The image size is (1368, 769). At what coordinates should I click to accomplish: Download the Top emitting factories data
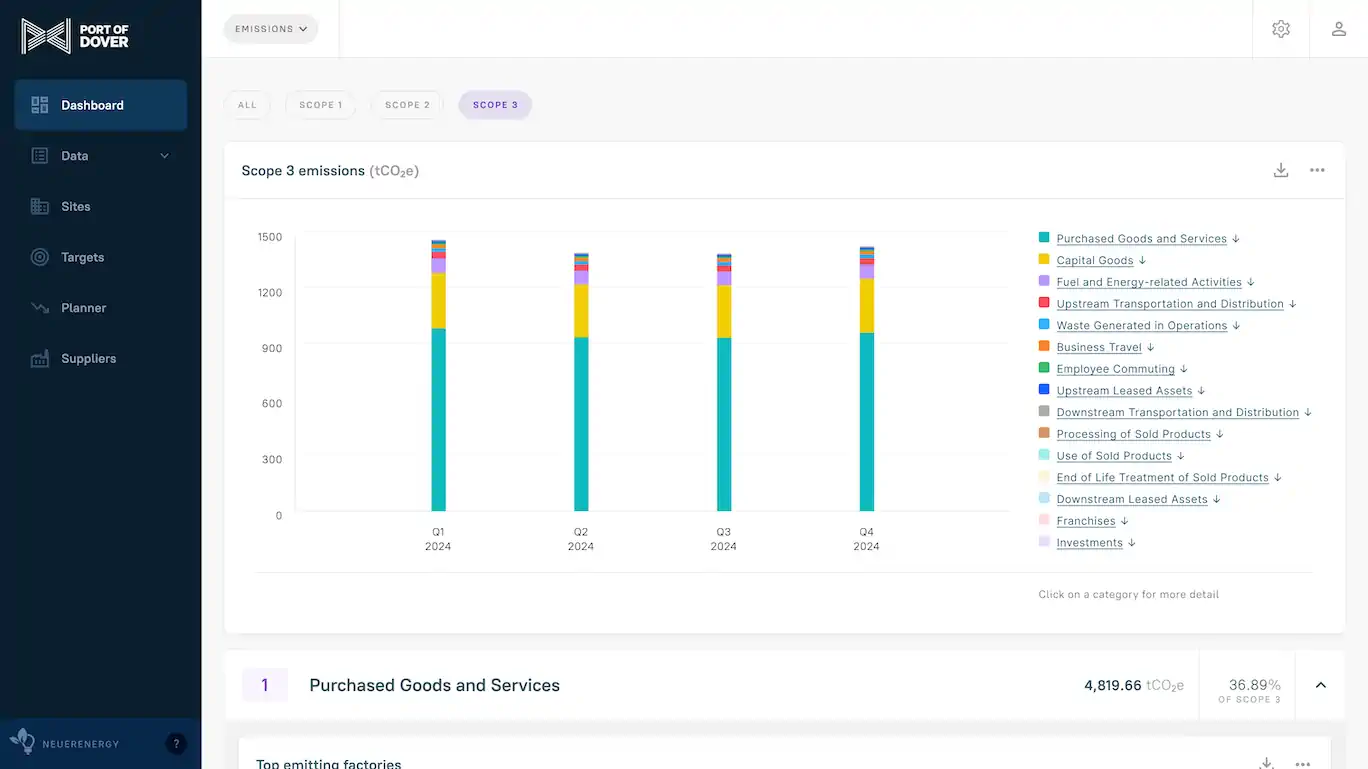point(1266,763)
